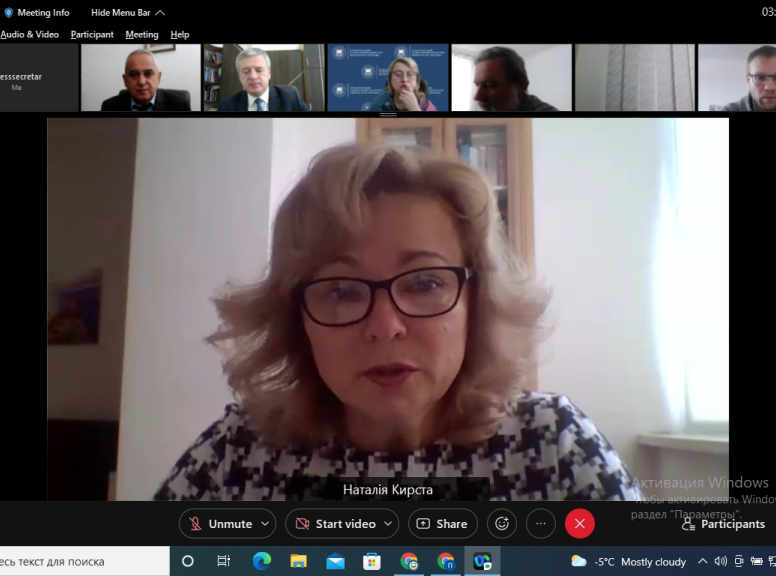Screen dimensions: 776x576
Task: Click the Share button
Action: 442,524
